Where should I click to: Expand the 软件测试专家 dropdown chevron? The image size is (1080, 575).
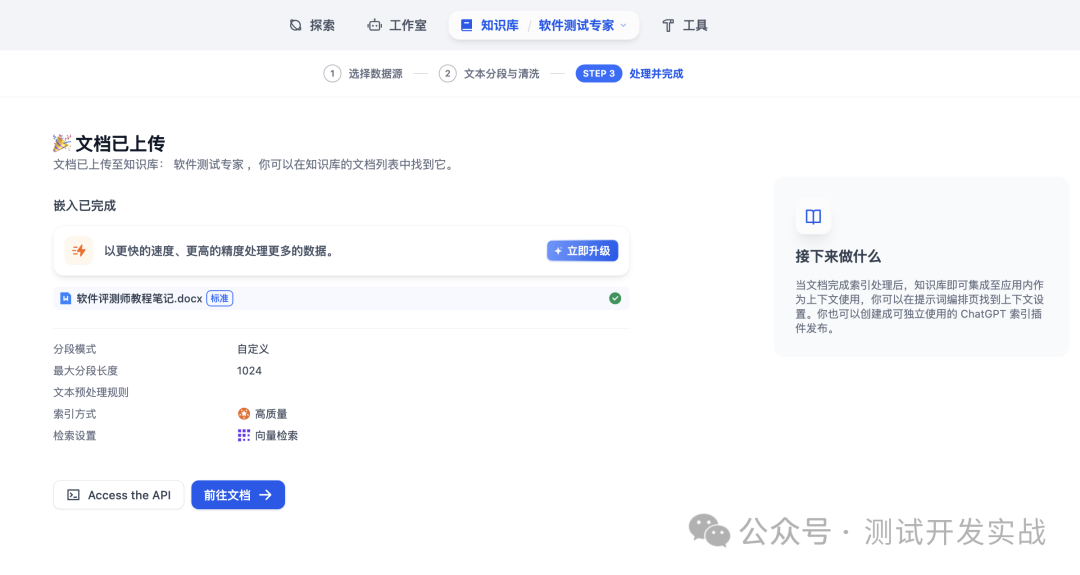point(623,25)
